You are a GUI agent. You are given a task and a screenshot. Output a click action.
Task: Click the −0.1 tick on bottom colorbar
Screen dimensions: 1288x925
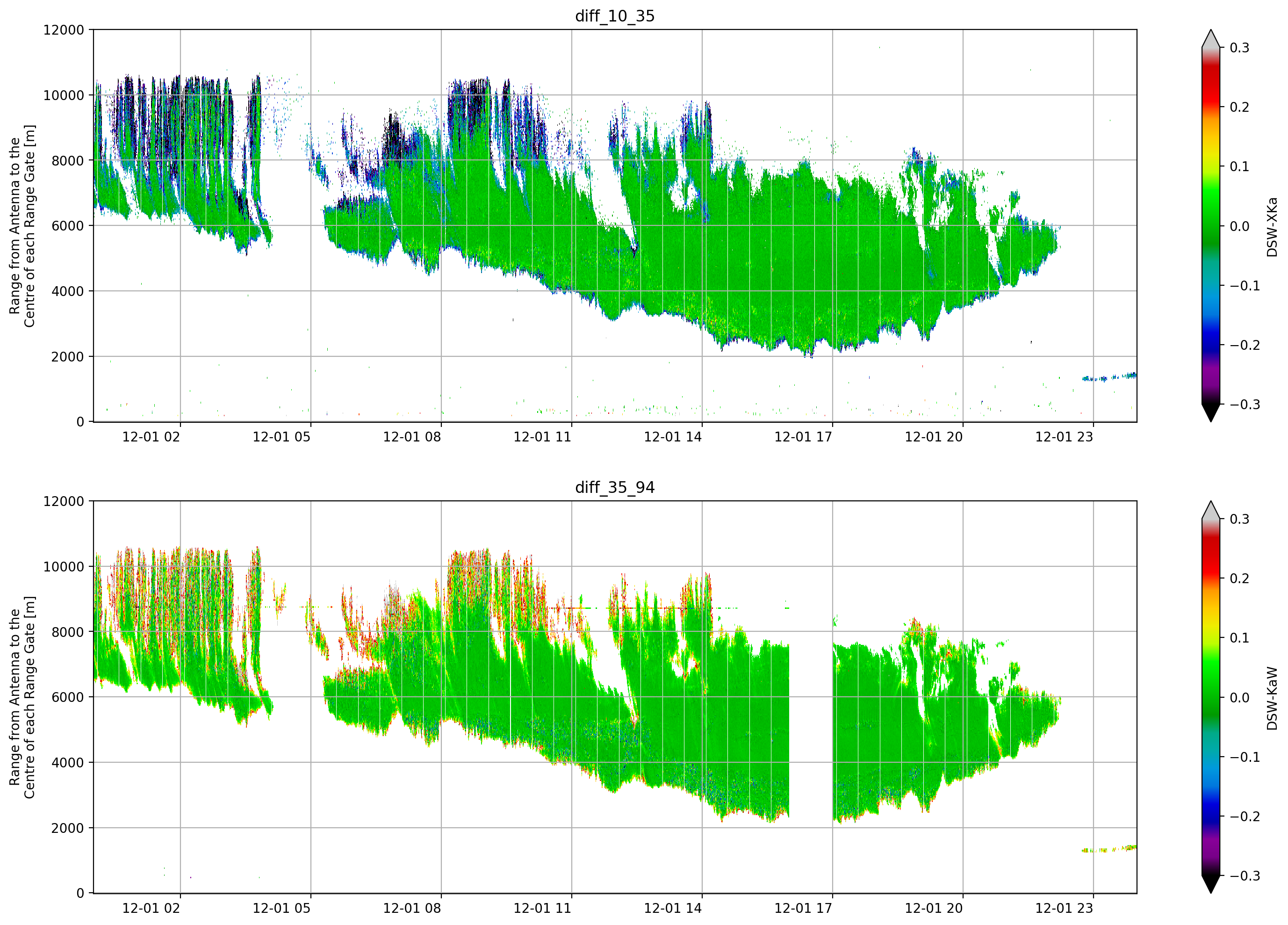click(1244, 757)
